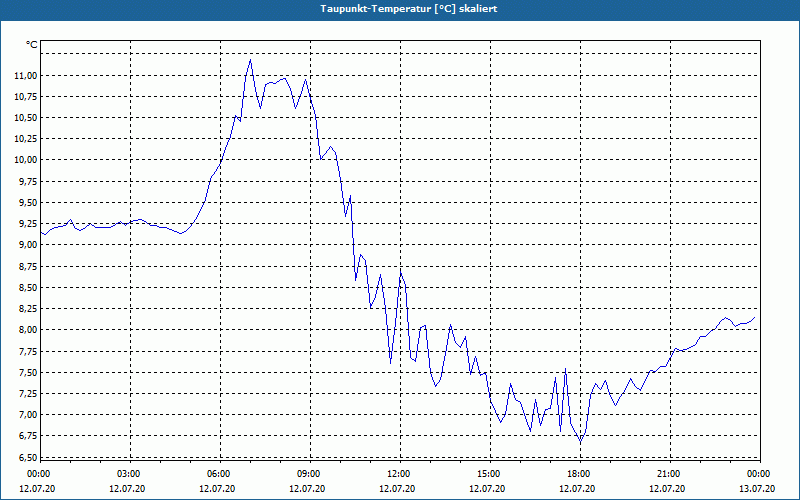Screen dimensions: 800x500
Task: Click the 8,50 y-axis value
Action: (x=28, y=288)
